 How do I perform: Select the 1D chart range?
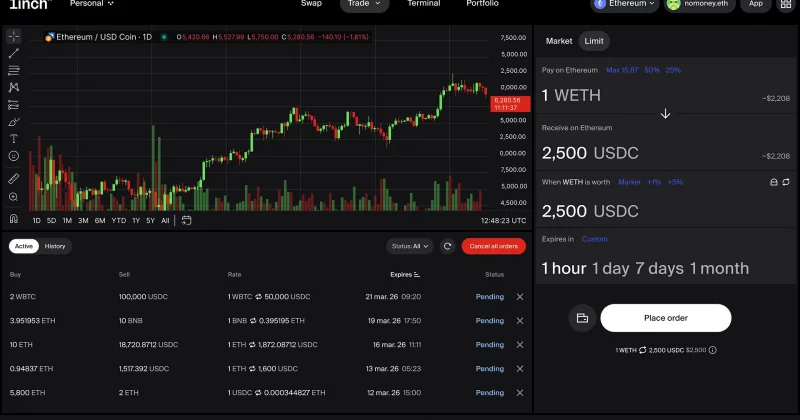pos(37,220)
